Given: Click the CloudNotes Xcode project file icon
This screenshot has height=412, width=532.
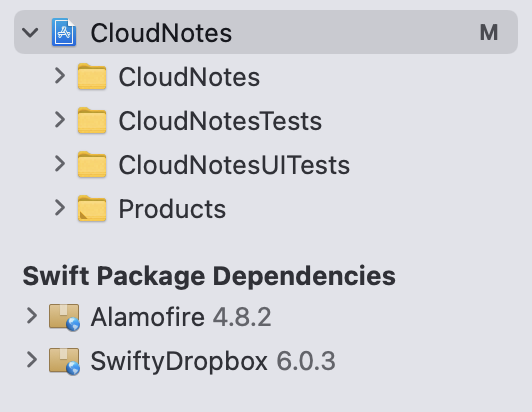Looking at the screenshot, I should coord(64,32).
